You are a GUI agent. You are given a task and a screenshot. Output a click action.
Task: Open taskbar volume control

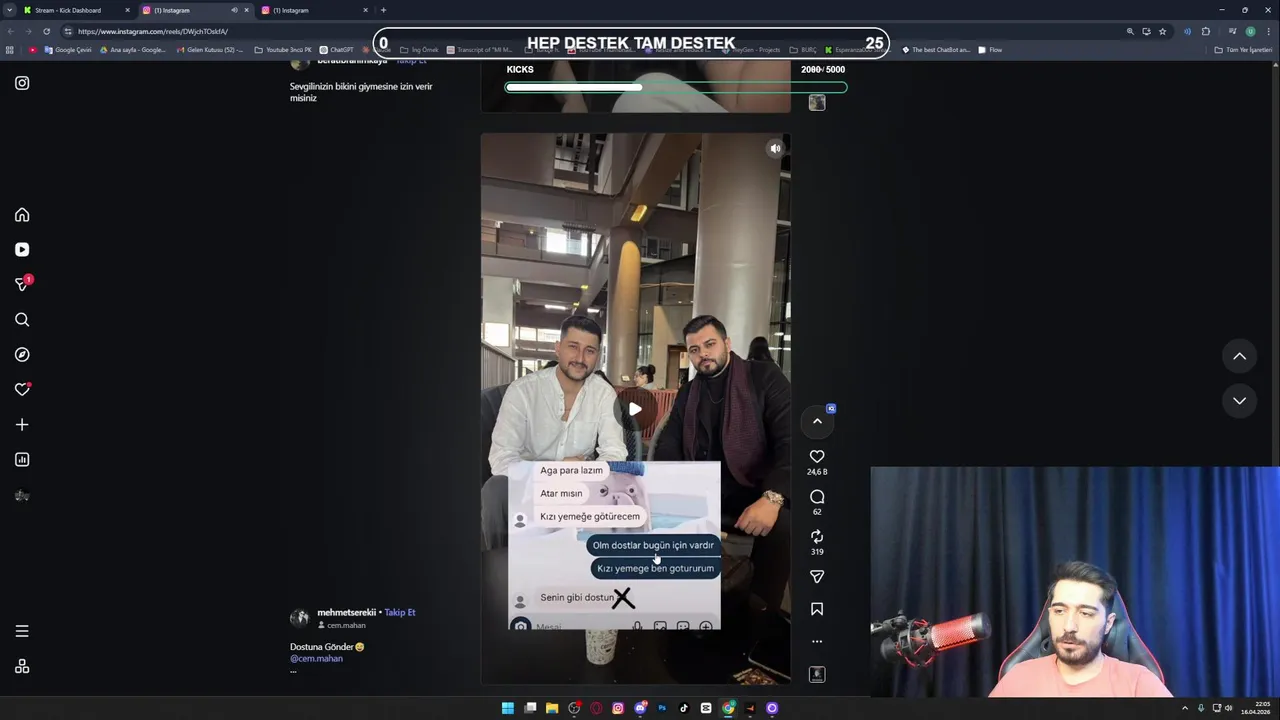point(1228,708)
